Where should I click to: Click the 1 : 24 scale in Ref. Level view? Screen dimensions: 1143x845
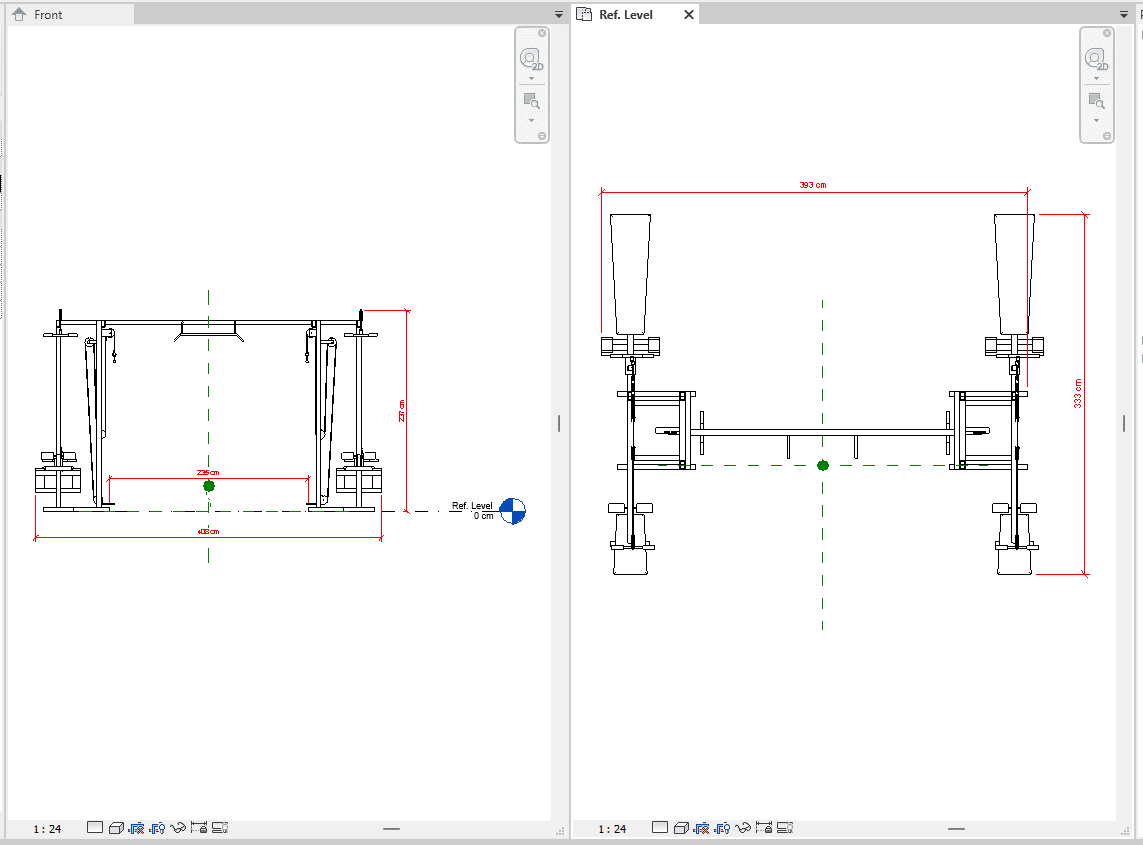(x=612, y=829)
